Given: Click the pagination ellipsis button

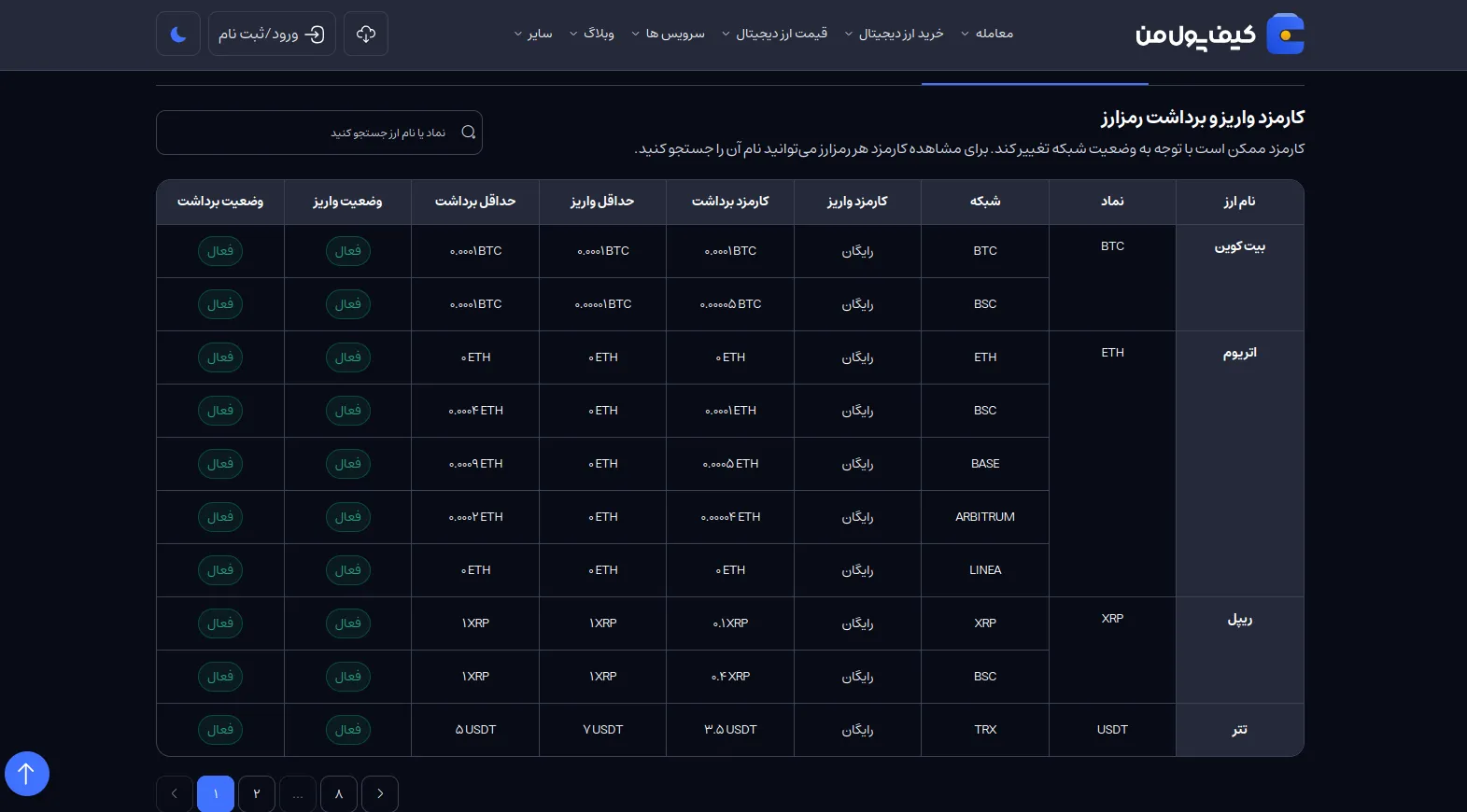Looking at the screenshot, I should tap(298, 794).
